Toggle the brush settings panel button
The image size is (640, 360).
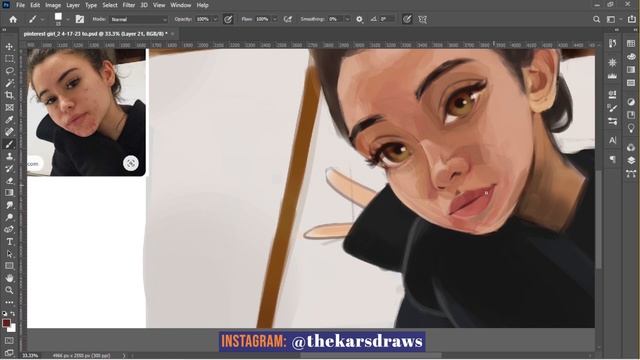[x=80, y=19]
